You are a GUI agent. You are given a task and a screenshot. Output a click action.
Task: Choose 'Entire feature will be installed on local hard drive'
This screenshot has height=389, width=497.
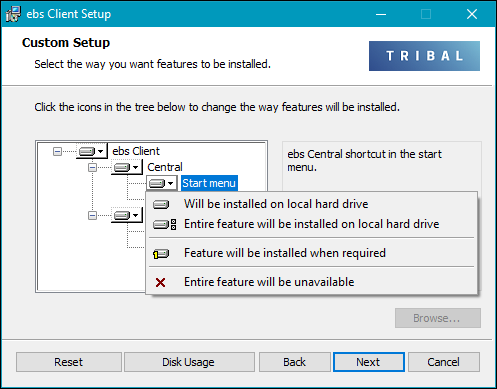(311, 224)
